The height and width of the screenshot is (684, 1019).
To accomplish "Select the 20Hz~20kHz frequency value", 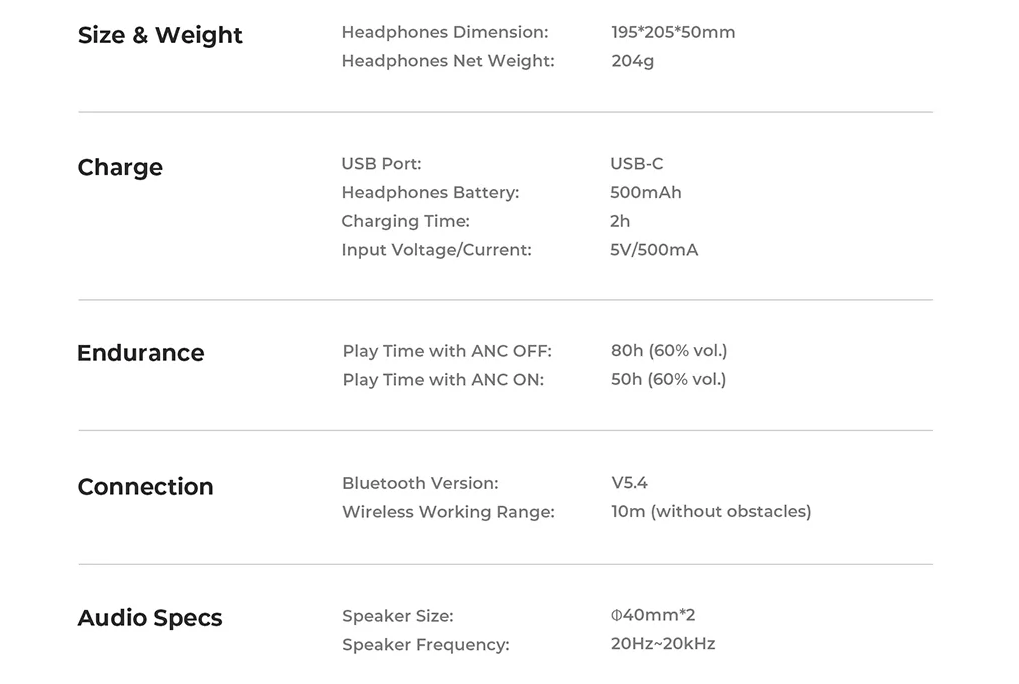I will tap(663, 644).
